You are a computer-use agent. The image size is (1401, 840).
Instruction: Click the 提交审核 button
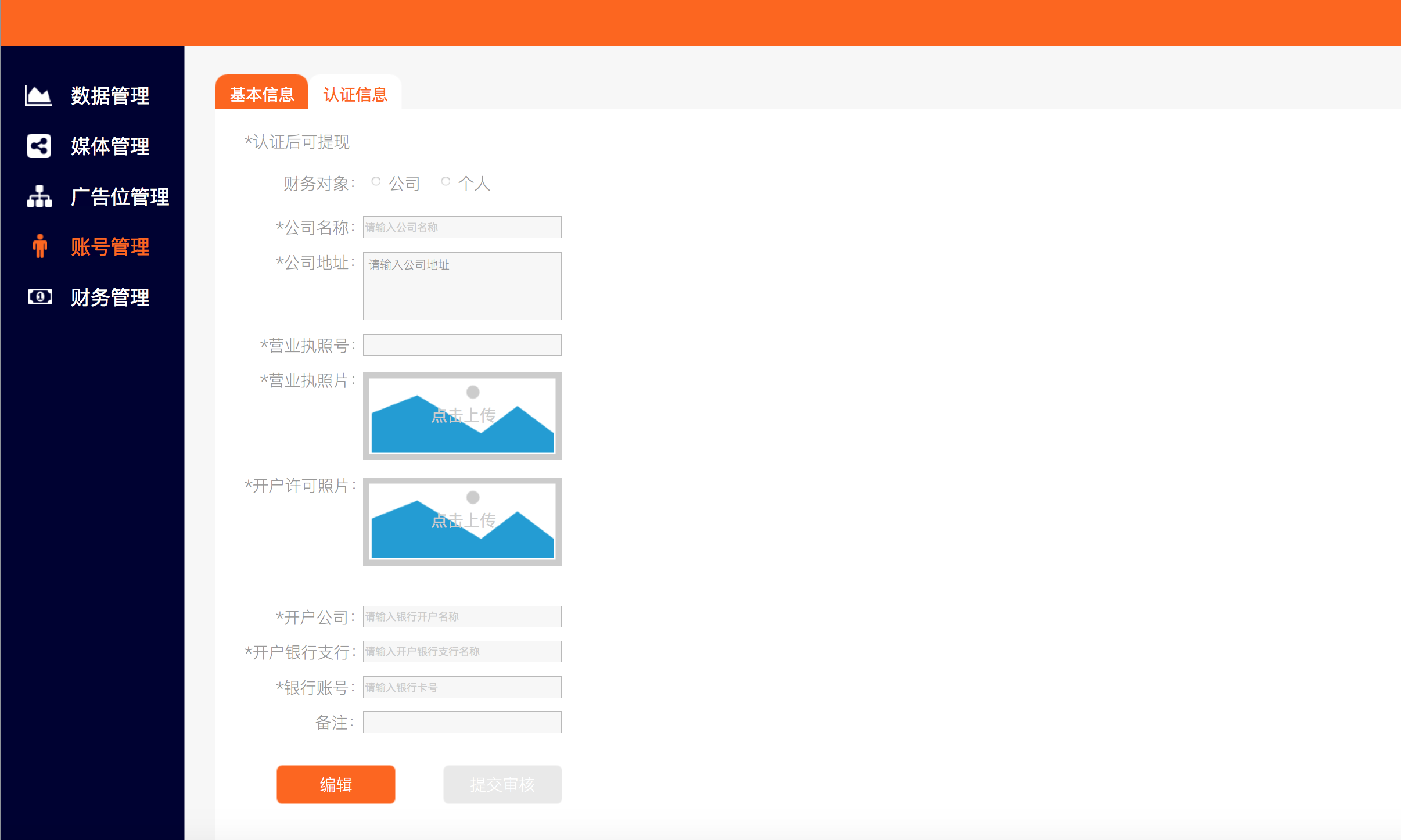[502, 784]
